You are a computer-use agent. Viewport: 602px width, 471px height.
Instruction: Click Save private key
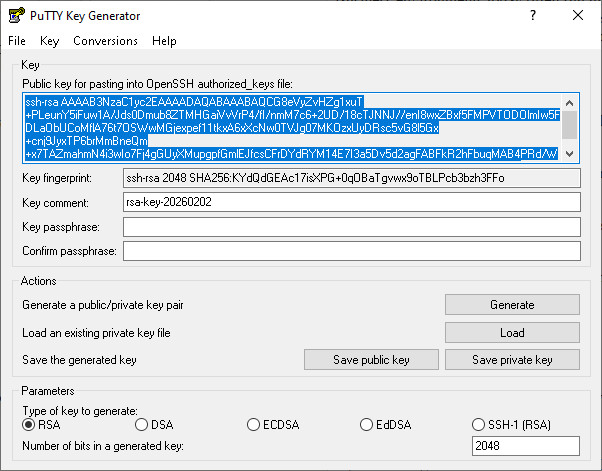[512, 360]
